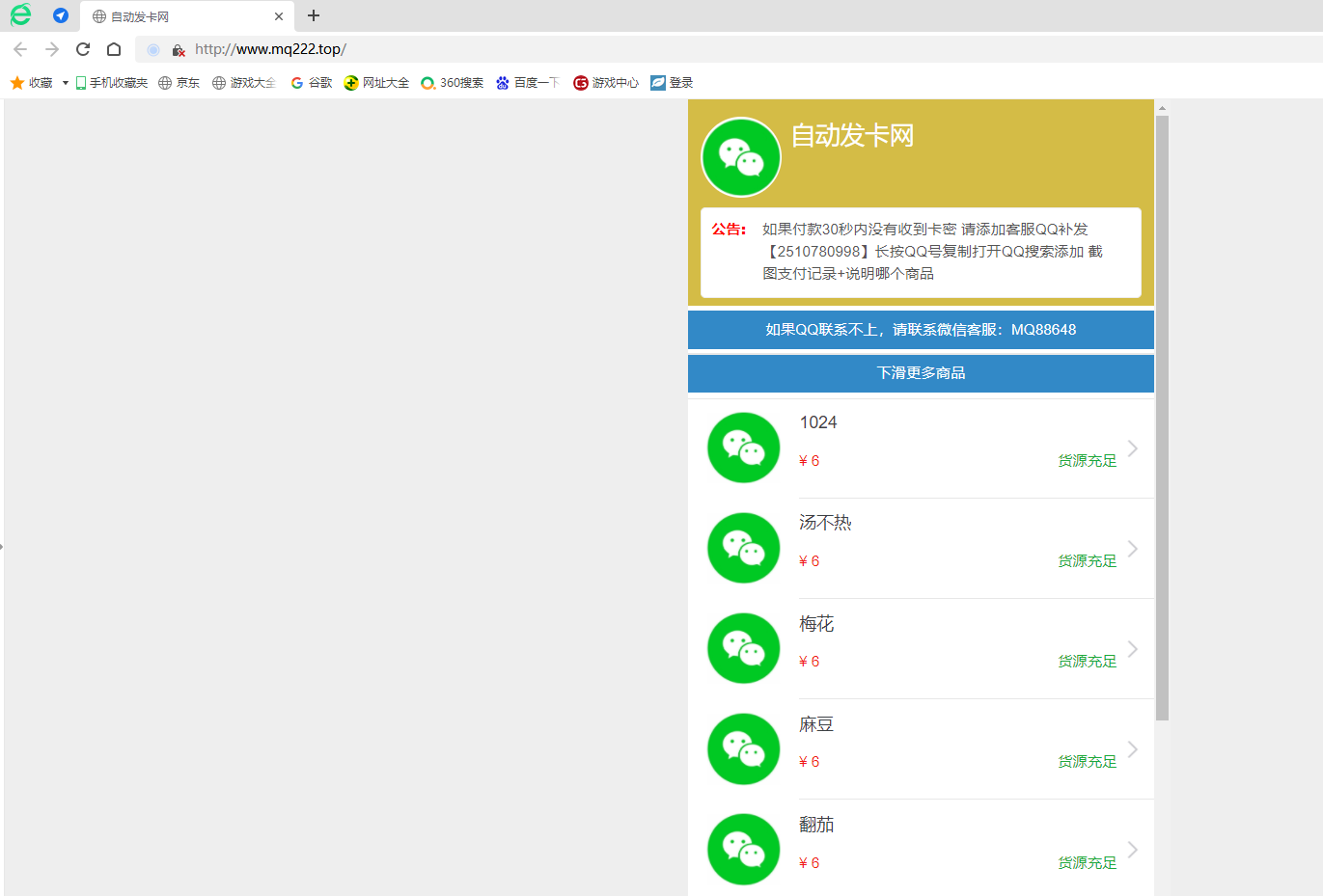
Task: Expand the favorites dropdown arrow
Action: [66, 83]
